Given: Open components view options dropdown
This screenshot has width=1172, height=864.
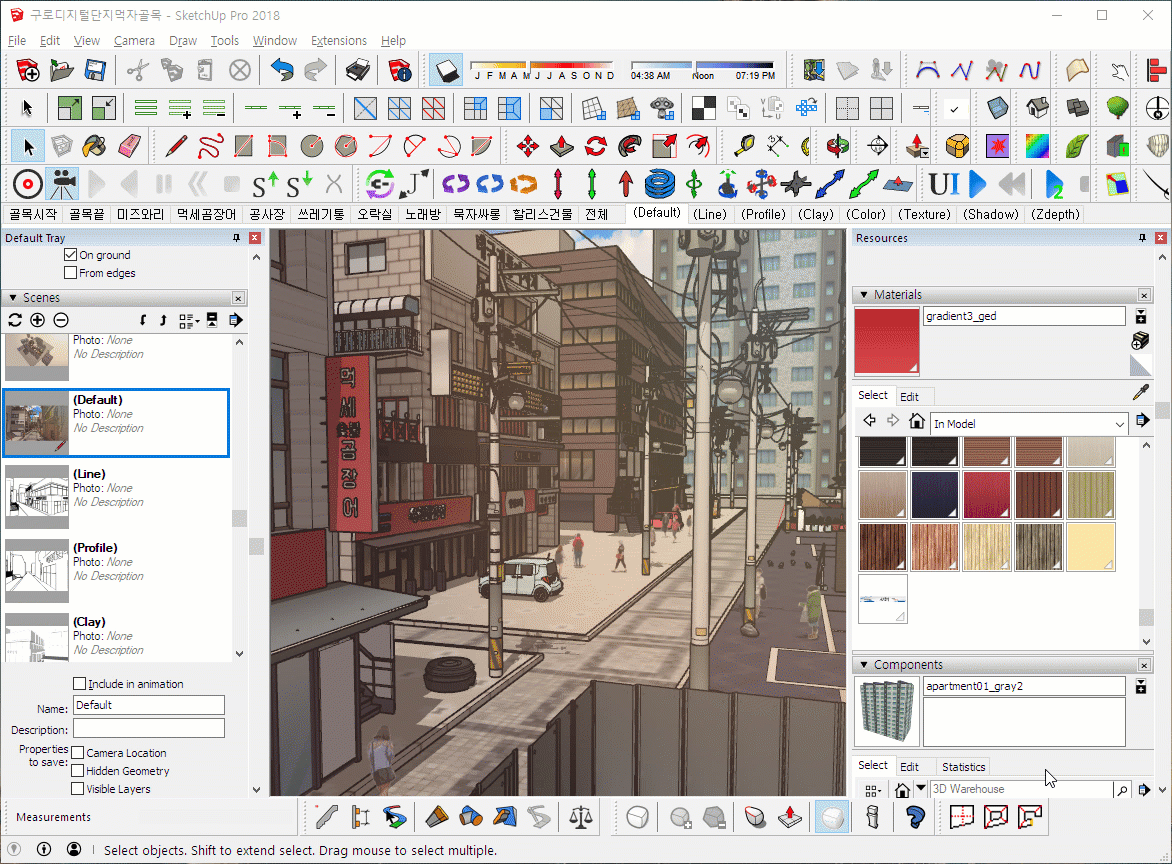Looking at the screenshot, I should pyautogui.click(x=873, y=790).
